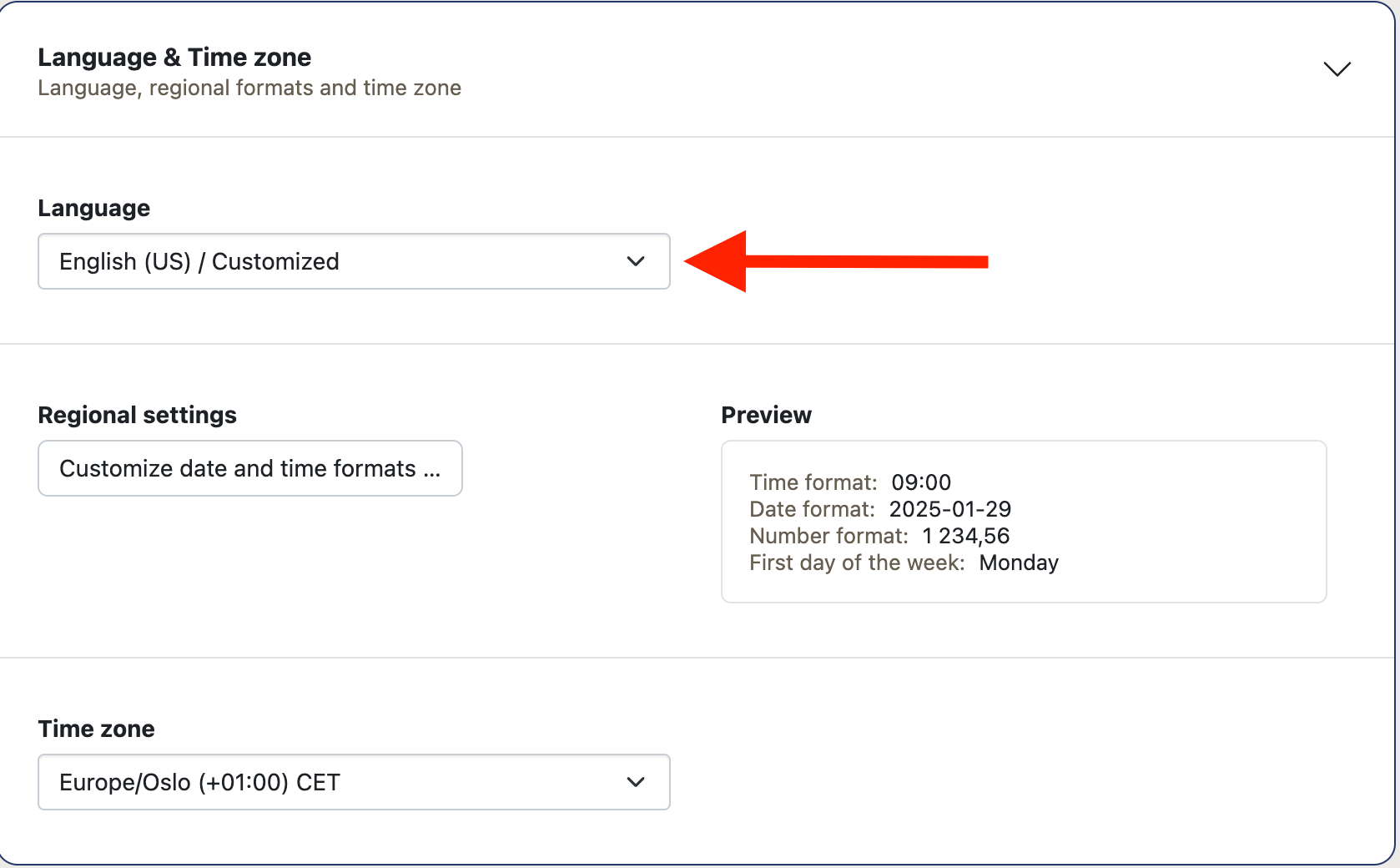Click the Time zone dropdown's chevron arrow
The height and width of the screenshot is (868, 1400).
pyautogui.click(x=636, y=782)
